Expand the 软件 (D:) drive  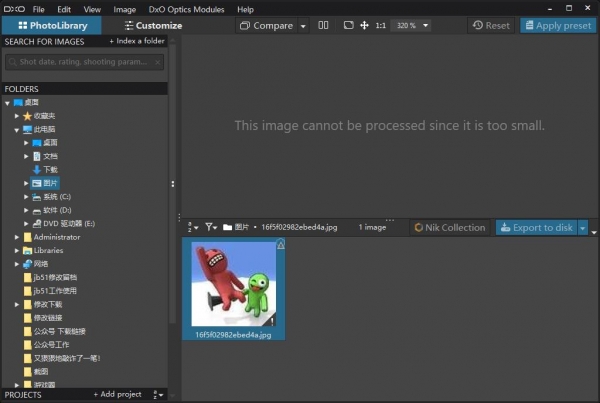pyautogui.click(x=26, y=210)
